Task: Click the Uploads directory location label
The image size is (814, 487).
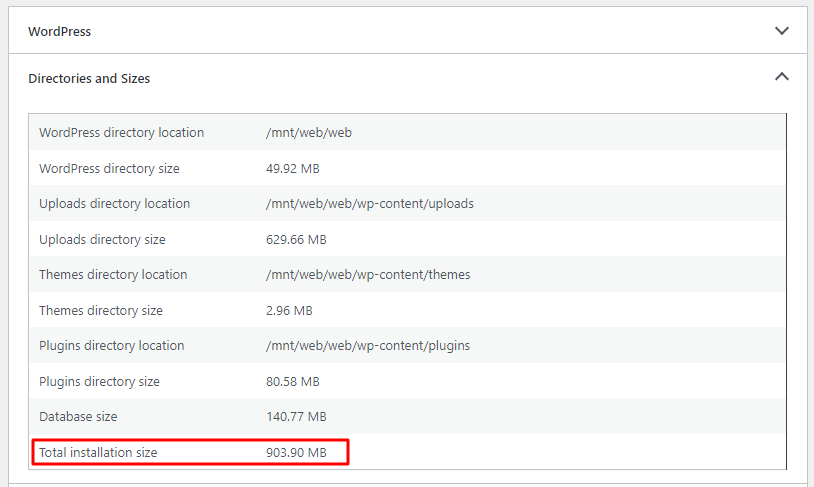Action: pyautogui.click(x=115, y=204)
